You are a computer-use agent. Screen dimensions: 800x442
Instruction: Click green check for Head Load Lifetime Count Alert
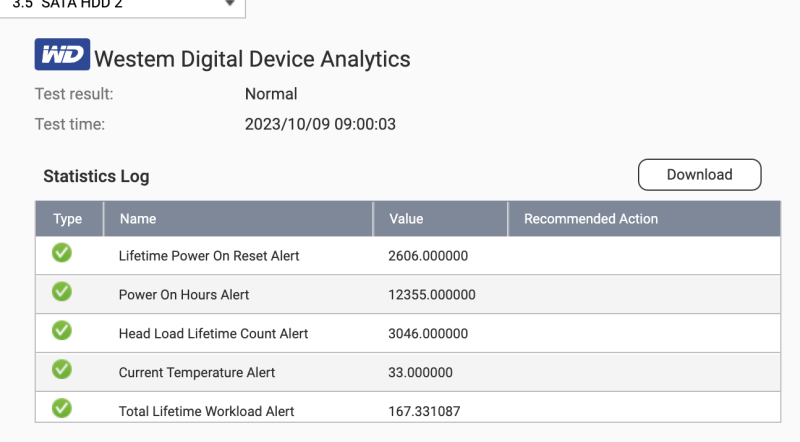pyautogui.click(x=62, y=330)
